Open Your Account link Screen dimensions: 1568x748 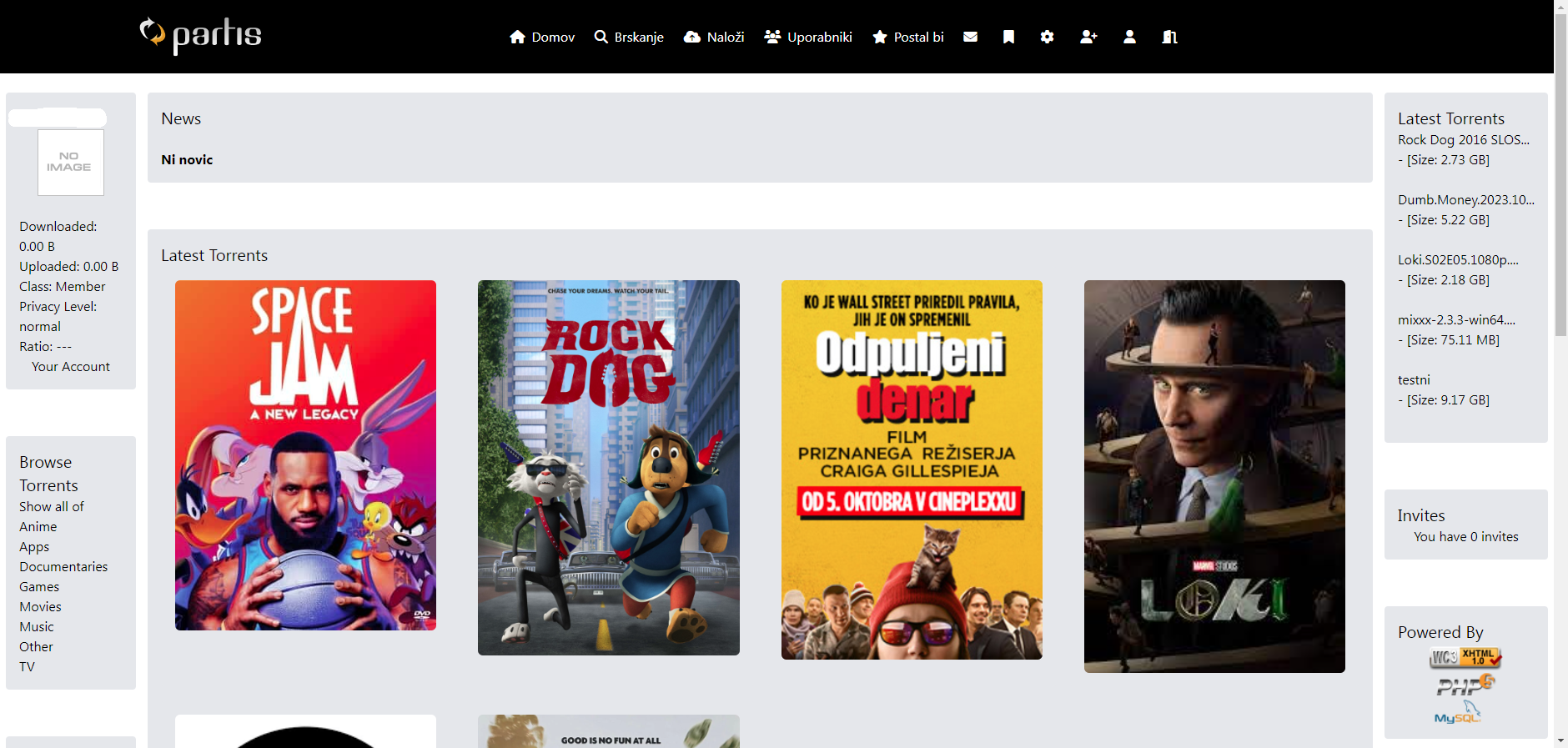(71, 366)
